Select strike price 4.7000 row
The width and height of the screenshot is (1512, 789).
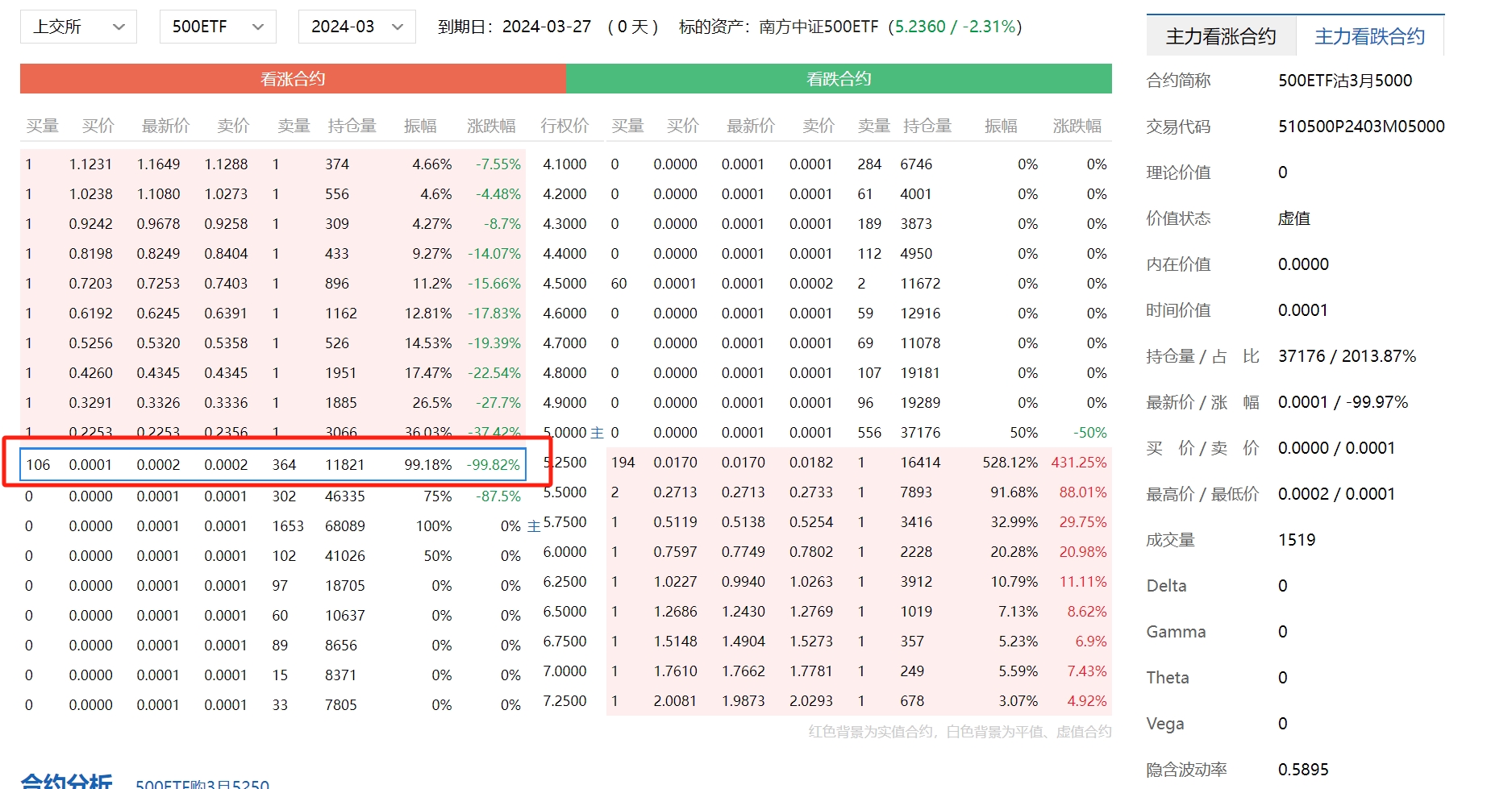coord(564,343)
